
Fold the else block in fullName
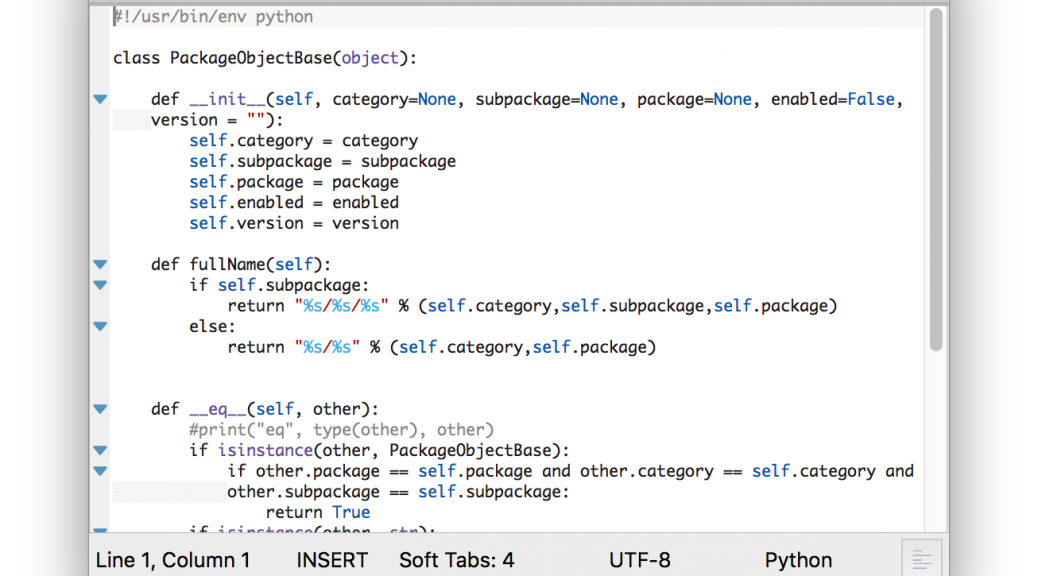coord(100,326)
